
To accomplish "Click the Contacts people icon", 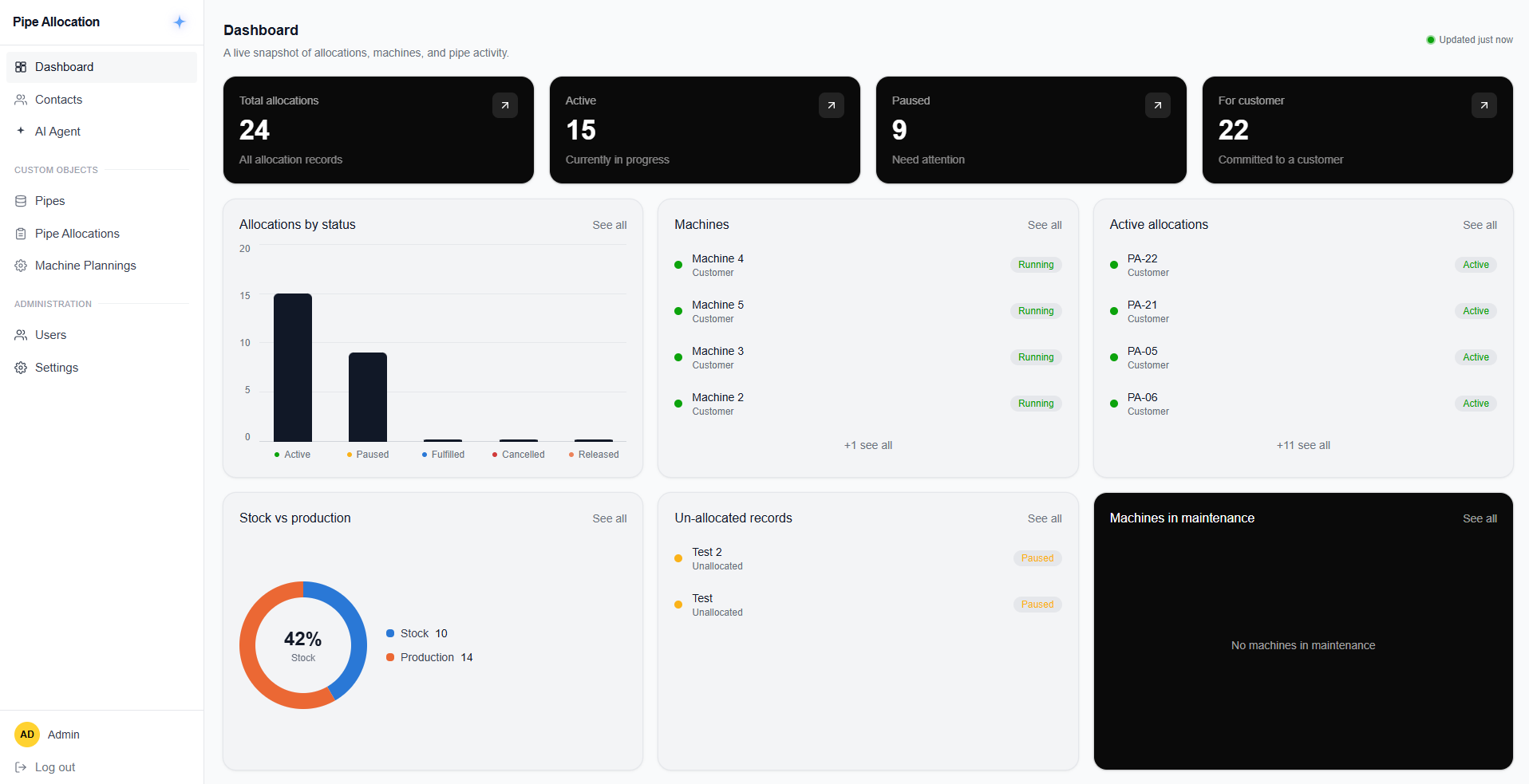I will 21,100.
